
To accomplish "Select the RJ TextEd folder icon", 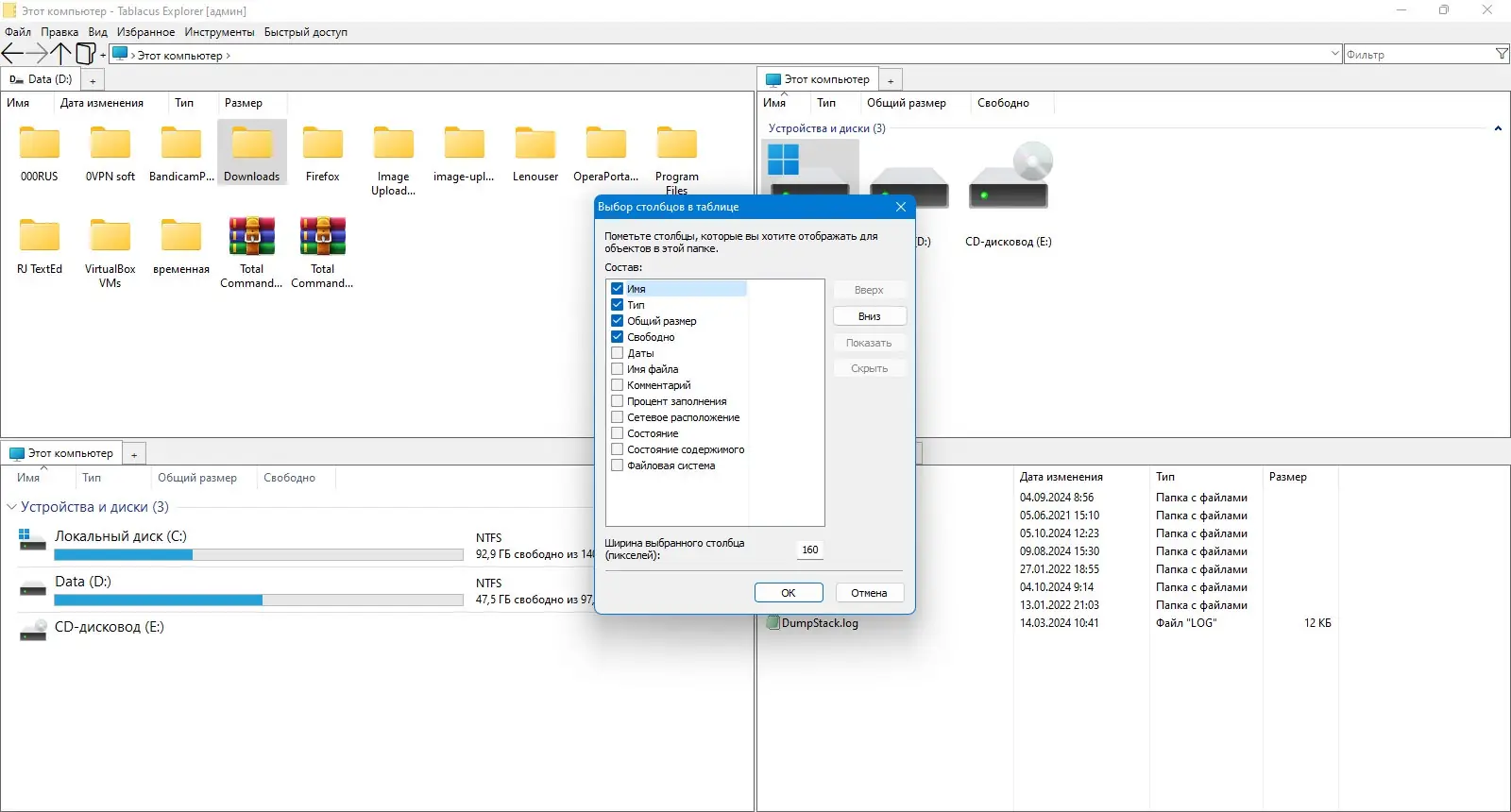I will (40, 235).
